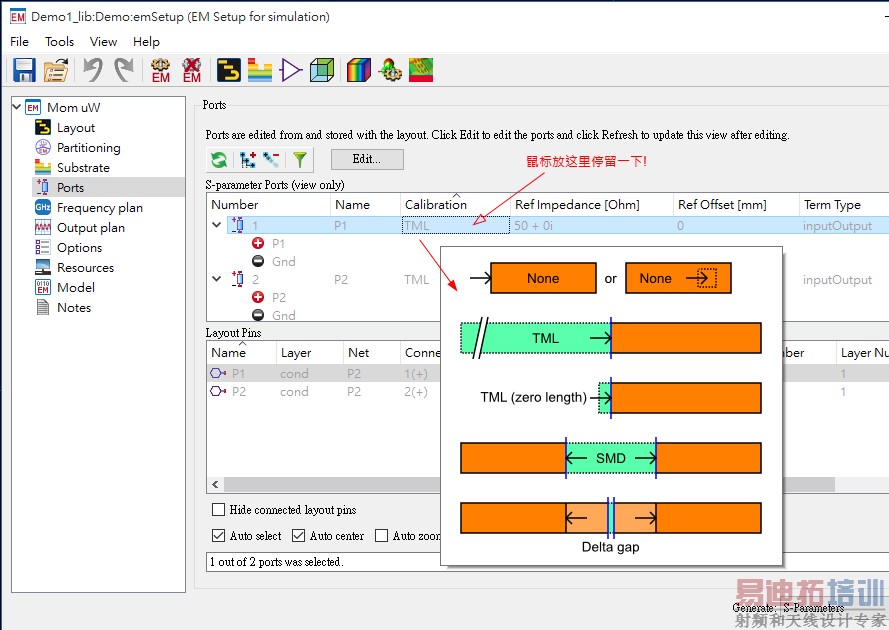The height and width of the screenshot is (630, 889).
Task: Select the P2 layout pin row with 2(+)
Action: [x=323, y=392]
